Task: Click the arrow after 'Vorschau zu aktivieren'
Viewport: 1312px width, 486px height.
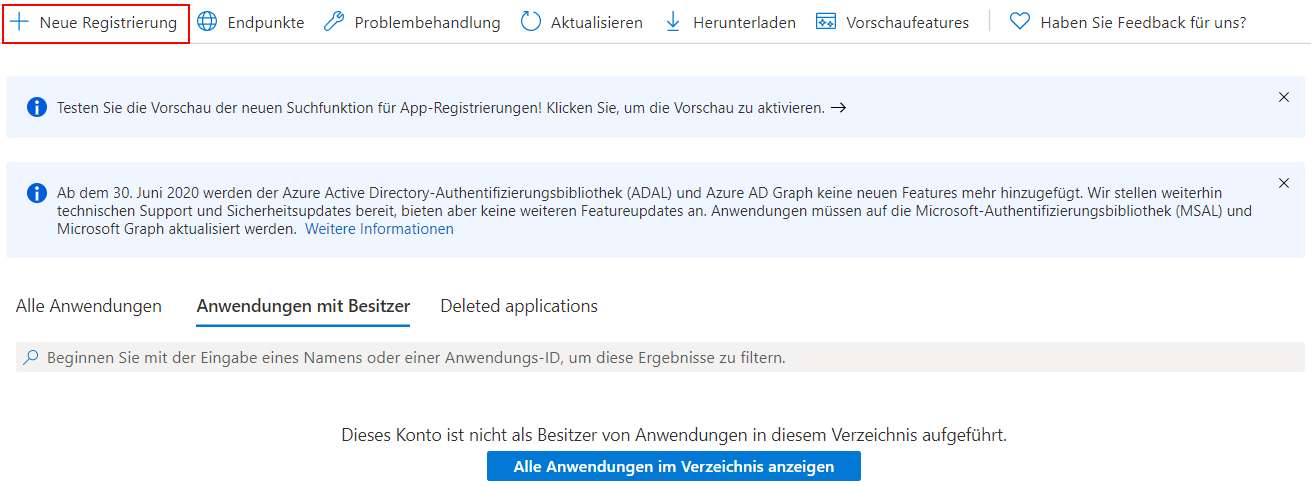Action: [839, 107]
